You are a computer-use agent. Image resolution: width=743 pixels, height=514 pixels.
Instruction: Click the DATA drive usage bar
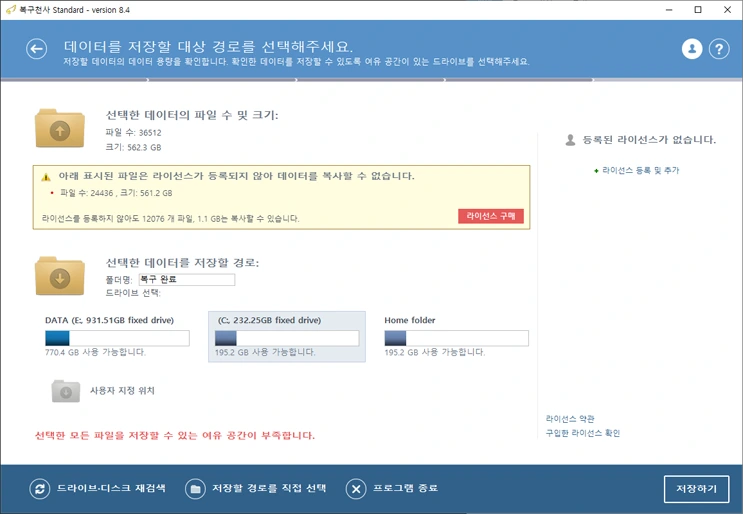click(x=118, y=338)
